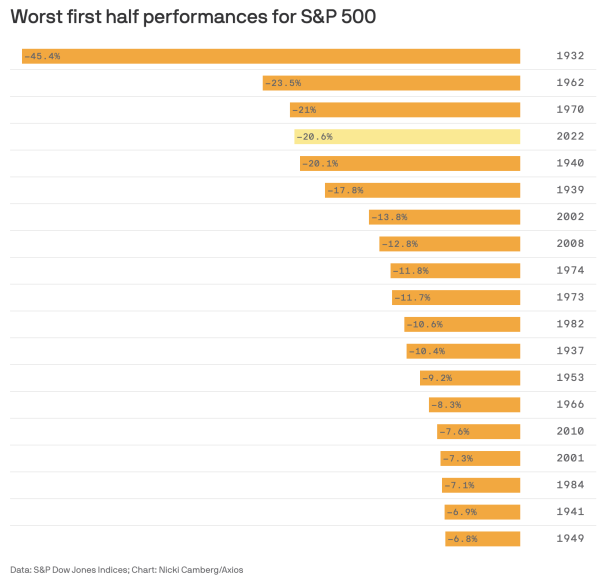Click the 1953 year label

[x=569, y=378]
